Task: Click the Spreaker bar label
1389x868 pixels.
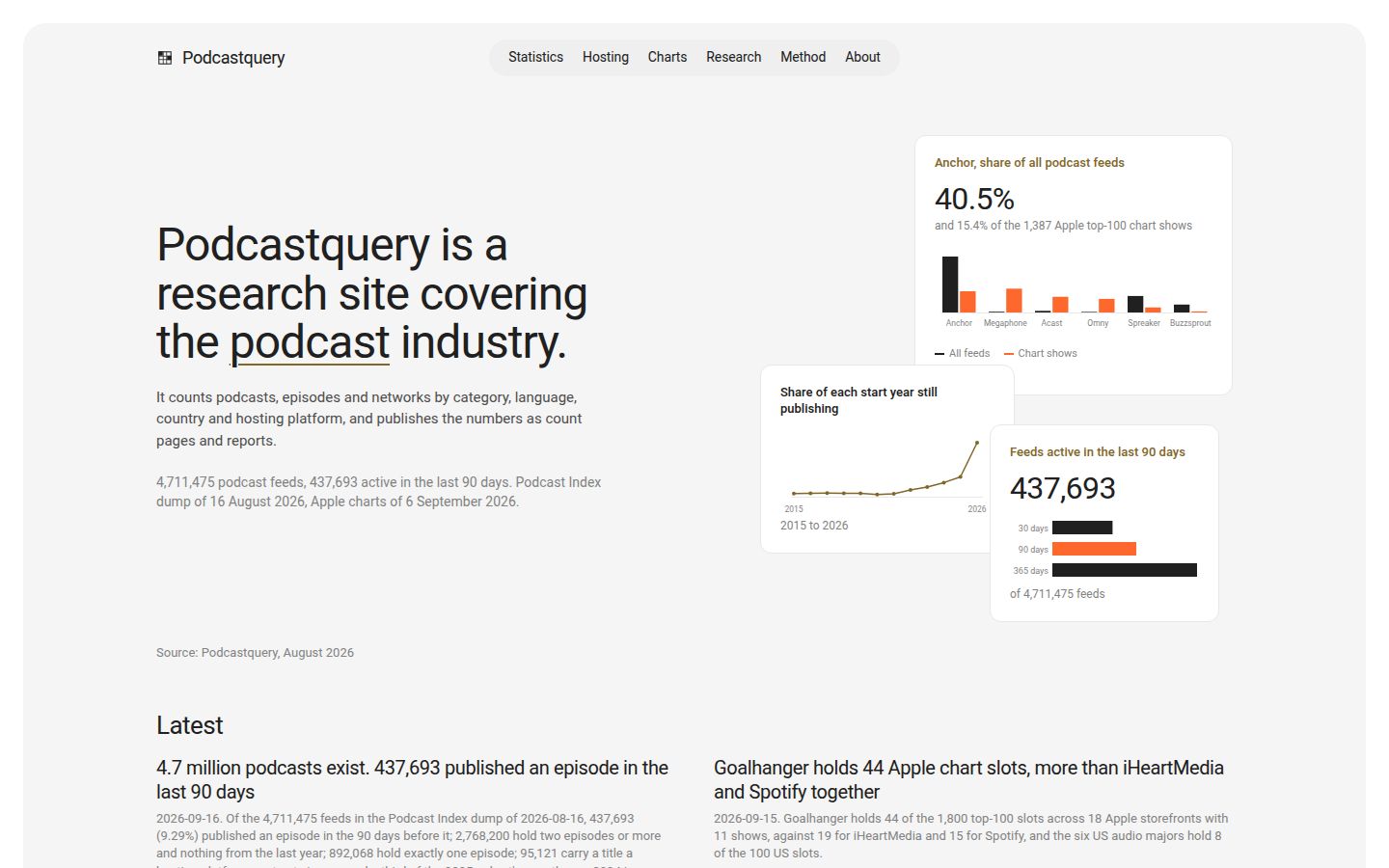Action: [1144, 323]
